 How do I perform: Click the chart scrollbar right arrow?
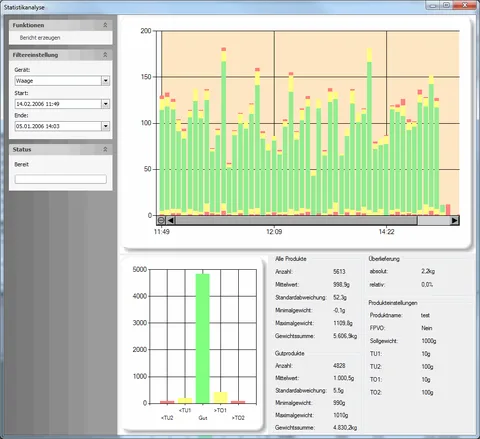(x=455, y=220)
